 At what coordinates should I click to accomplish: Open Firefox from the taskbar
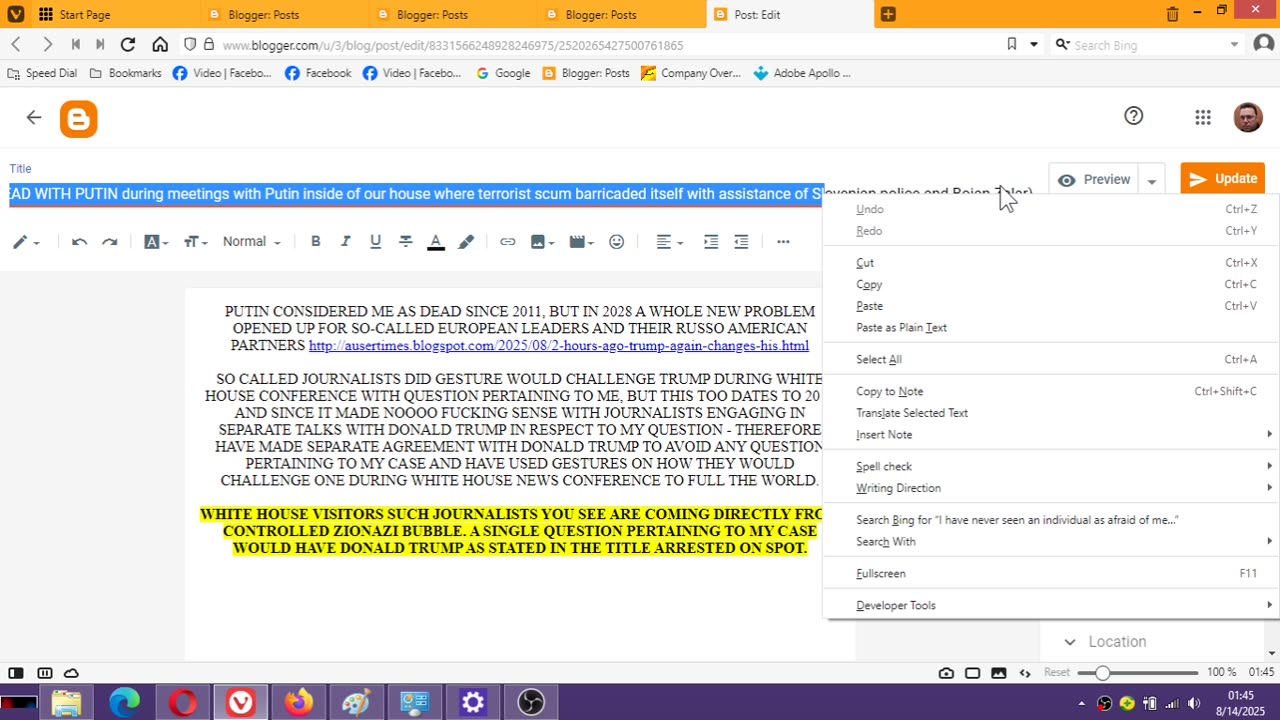pos(298,703)
